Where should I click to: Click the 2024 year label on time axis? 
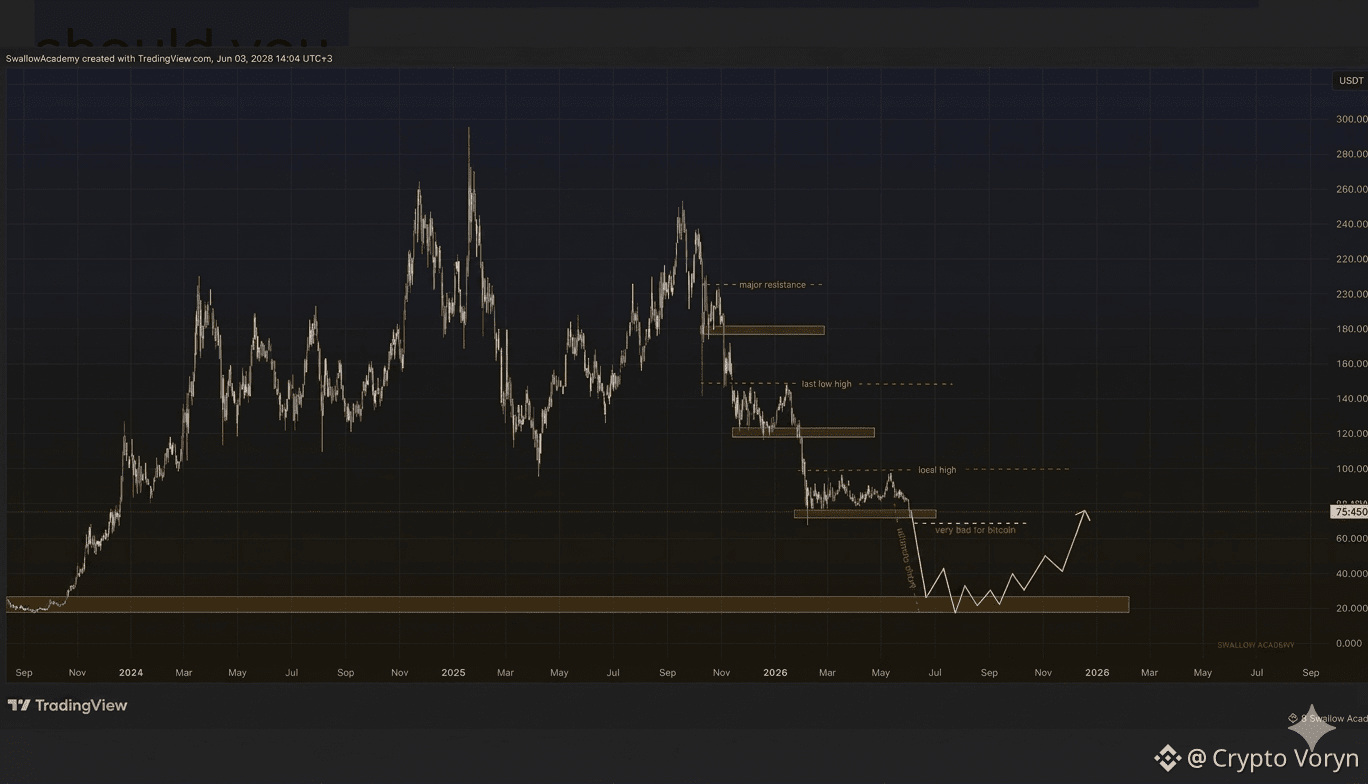tap(131, 673)
